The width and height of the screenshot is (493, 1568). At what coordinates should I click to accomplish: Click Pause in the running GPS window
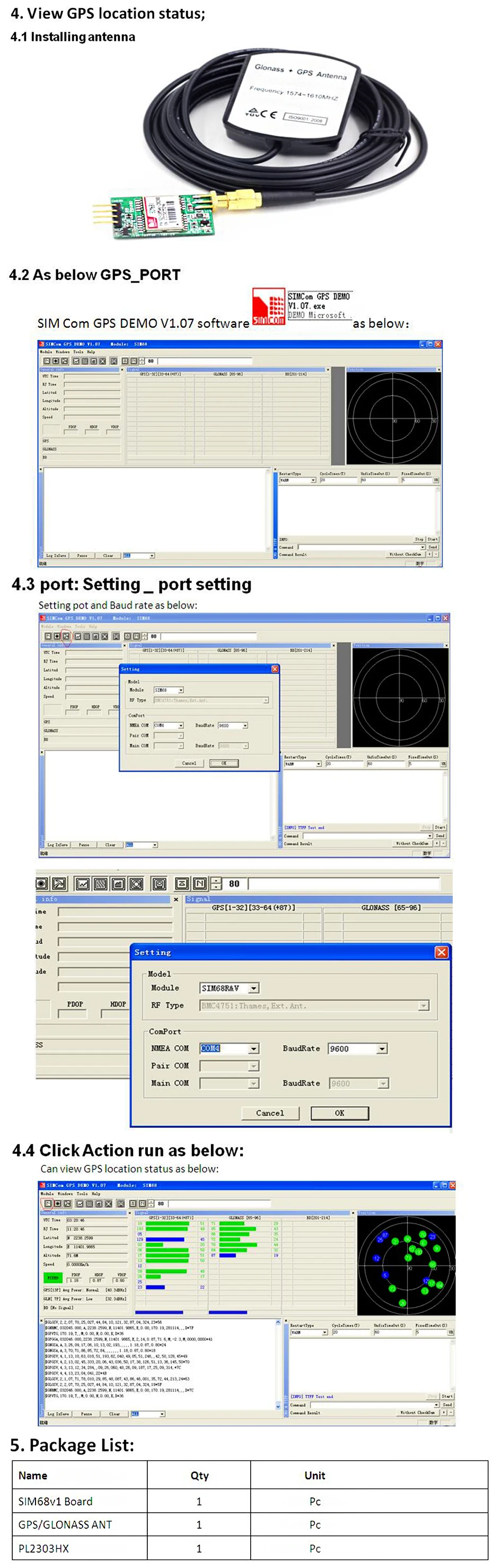click(x=86, y=1414)
